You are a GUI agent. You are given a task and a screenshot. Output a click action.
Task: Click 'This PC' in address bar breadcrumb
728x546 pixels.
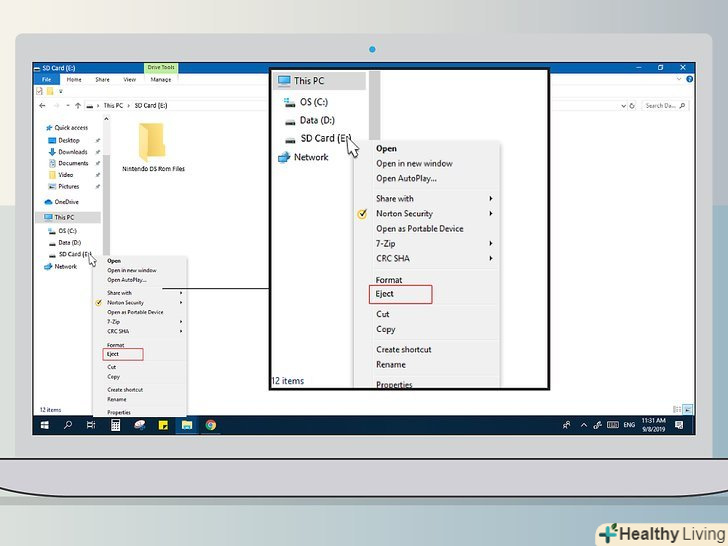click(113, 106)
